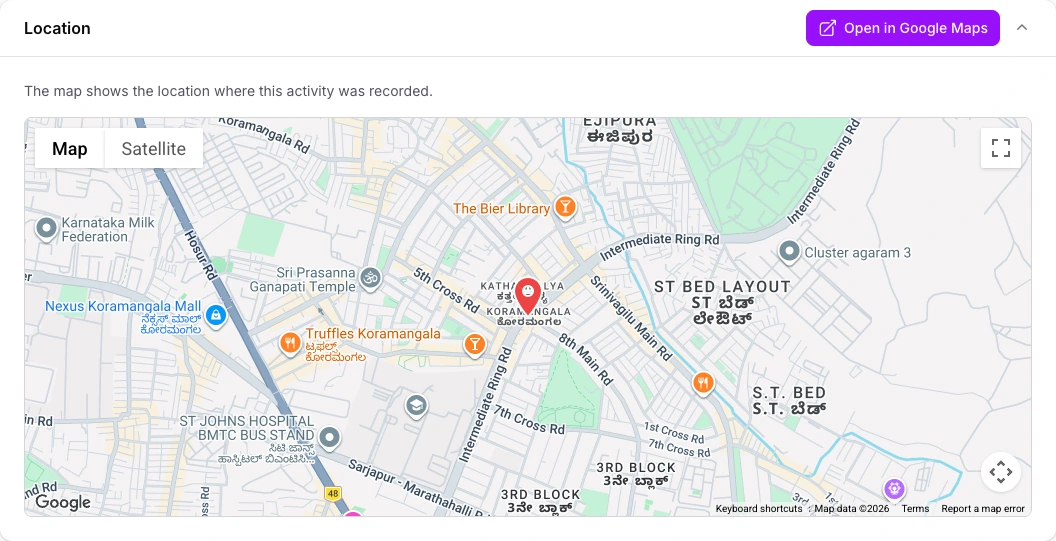This screenshot has height=541, width=1056.
Task: Click bar icon right of Truffles Koramangala
Action: pos(475,344)
